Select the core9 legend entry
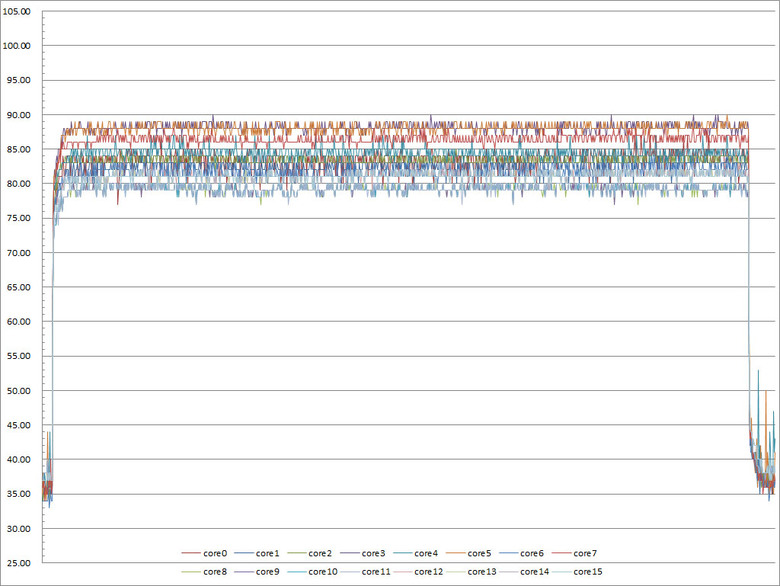Screen dimensions: 780x586 tap(257, 572)
